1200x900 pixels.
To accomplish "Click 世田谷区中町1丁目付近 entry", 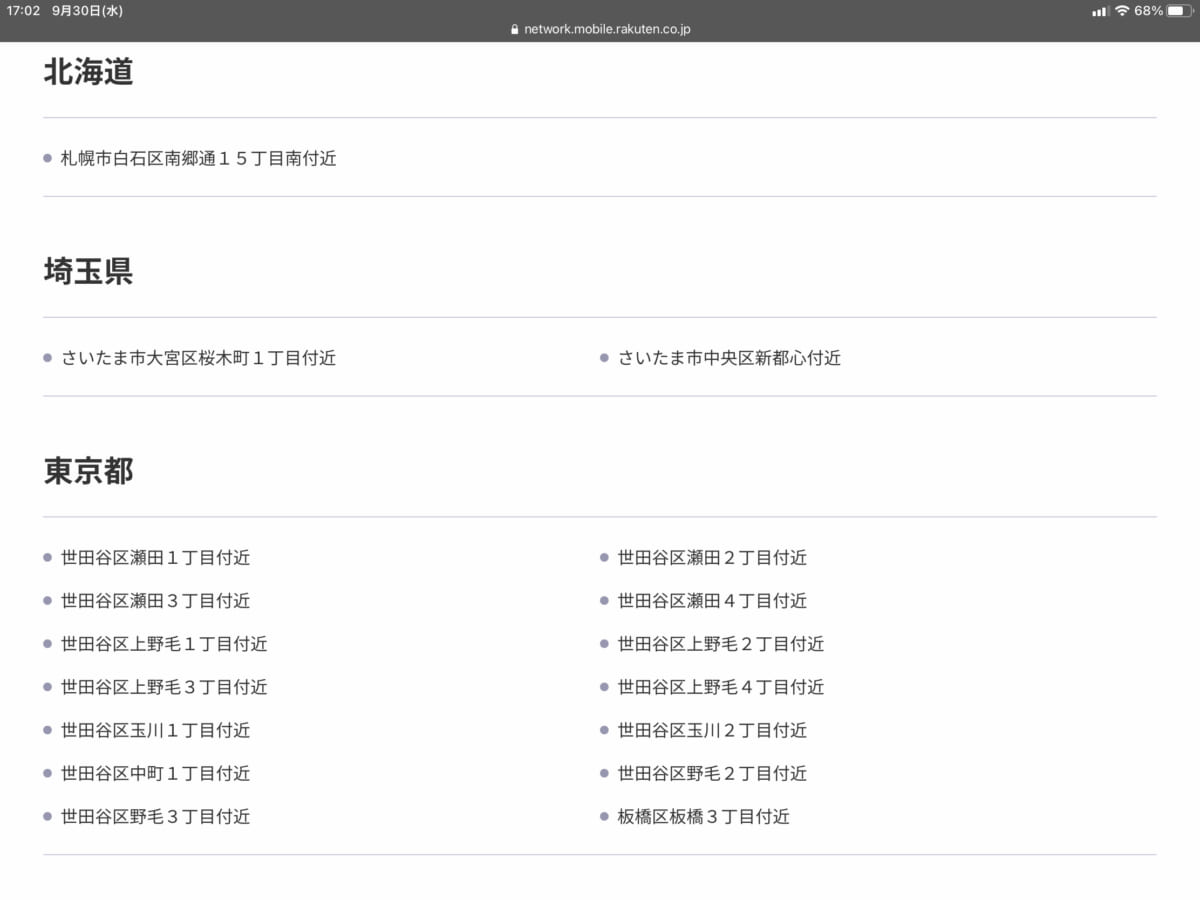I will pyautogui.click(x=155, y=773).
